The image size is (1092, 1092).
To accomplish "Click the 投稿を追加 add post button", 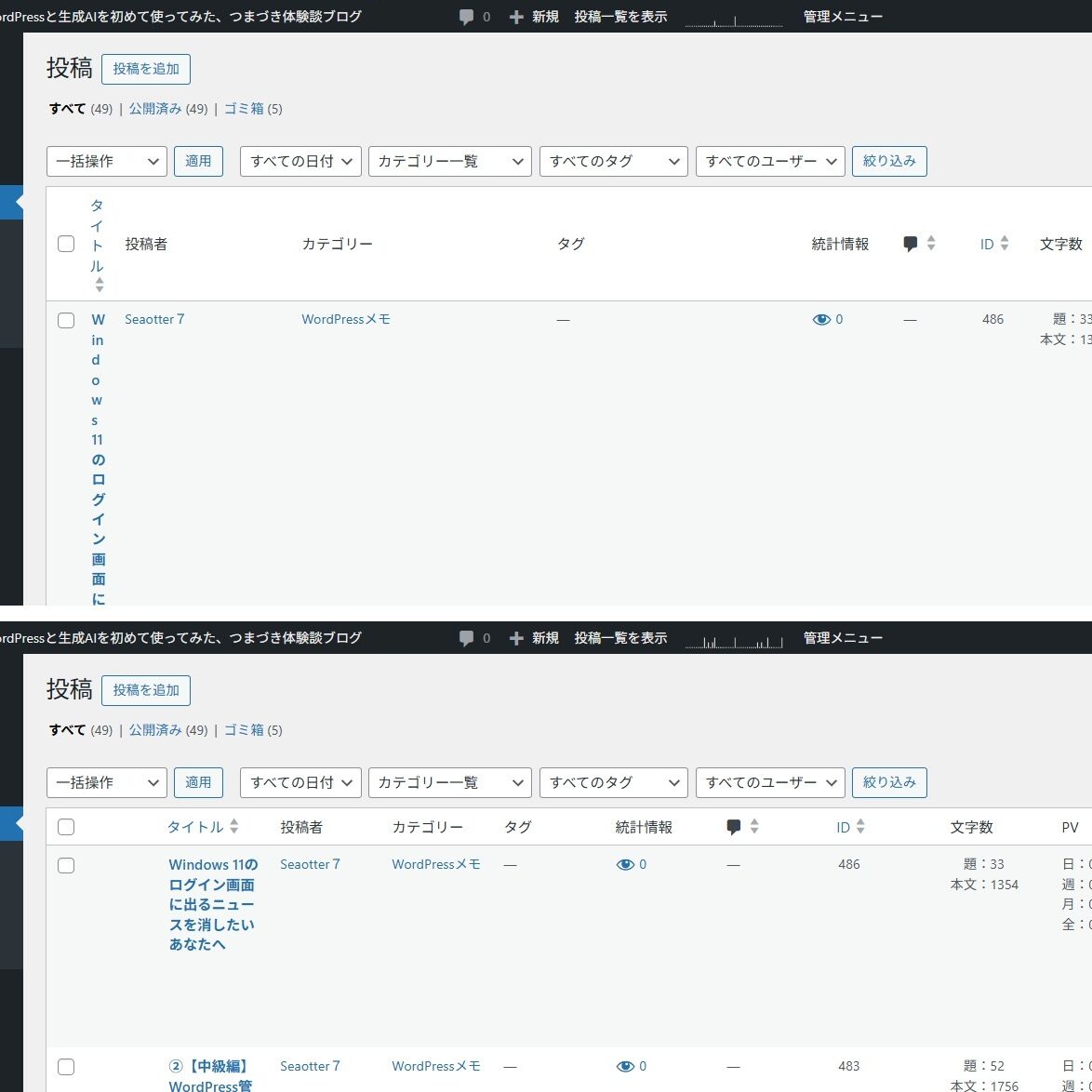I will (146, 690).
